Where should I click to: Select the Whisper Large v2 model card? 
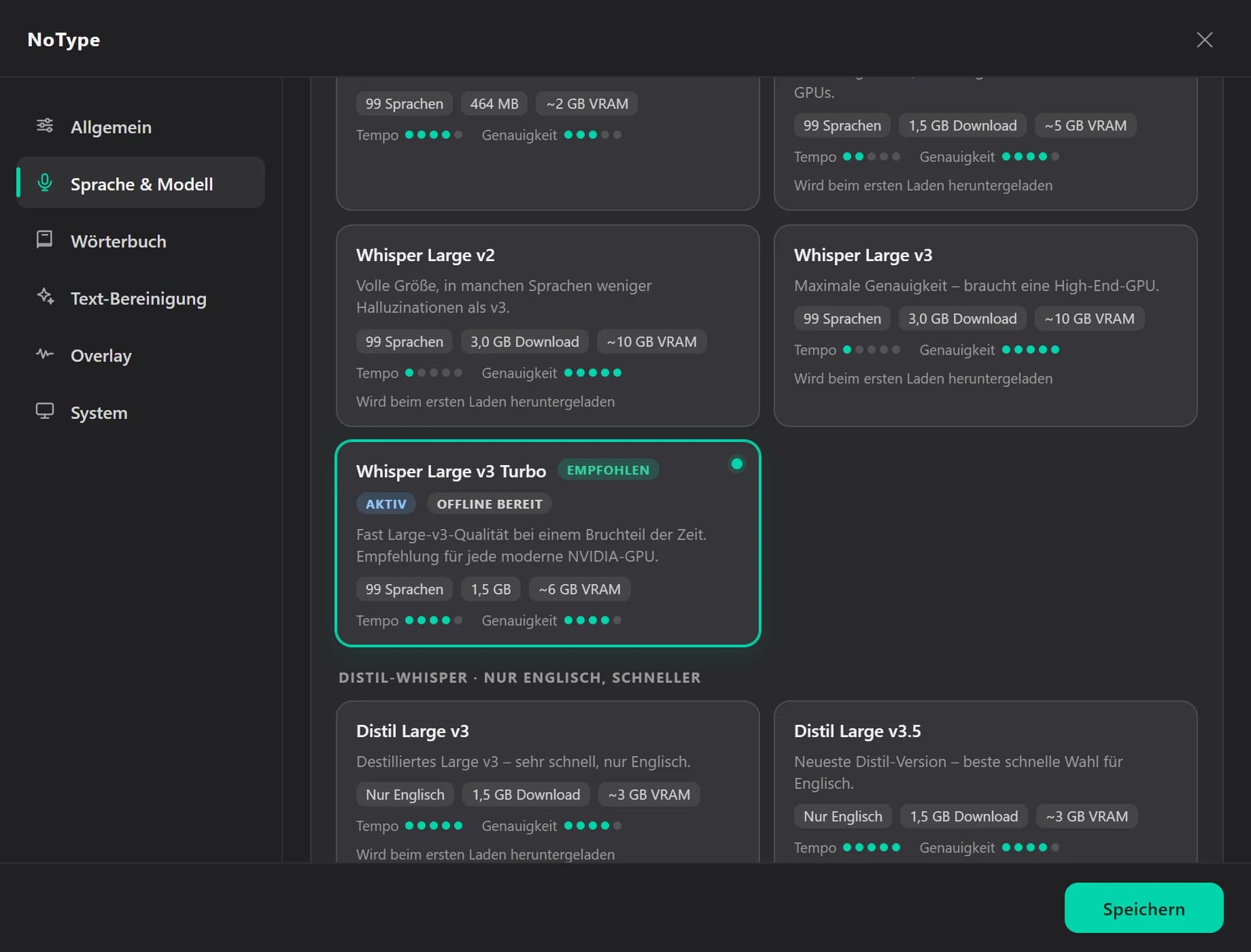coord(547,326)
